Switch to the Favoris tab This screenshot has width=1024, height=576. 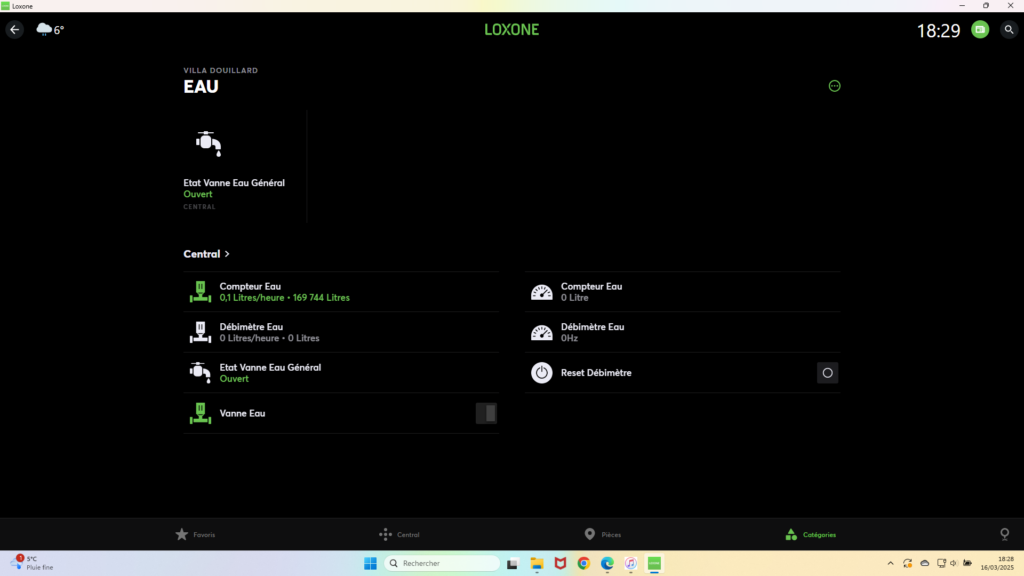[x=195, y=534]
